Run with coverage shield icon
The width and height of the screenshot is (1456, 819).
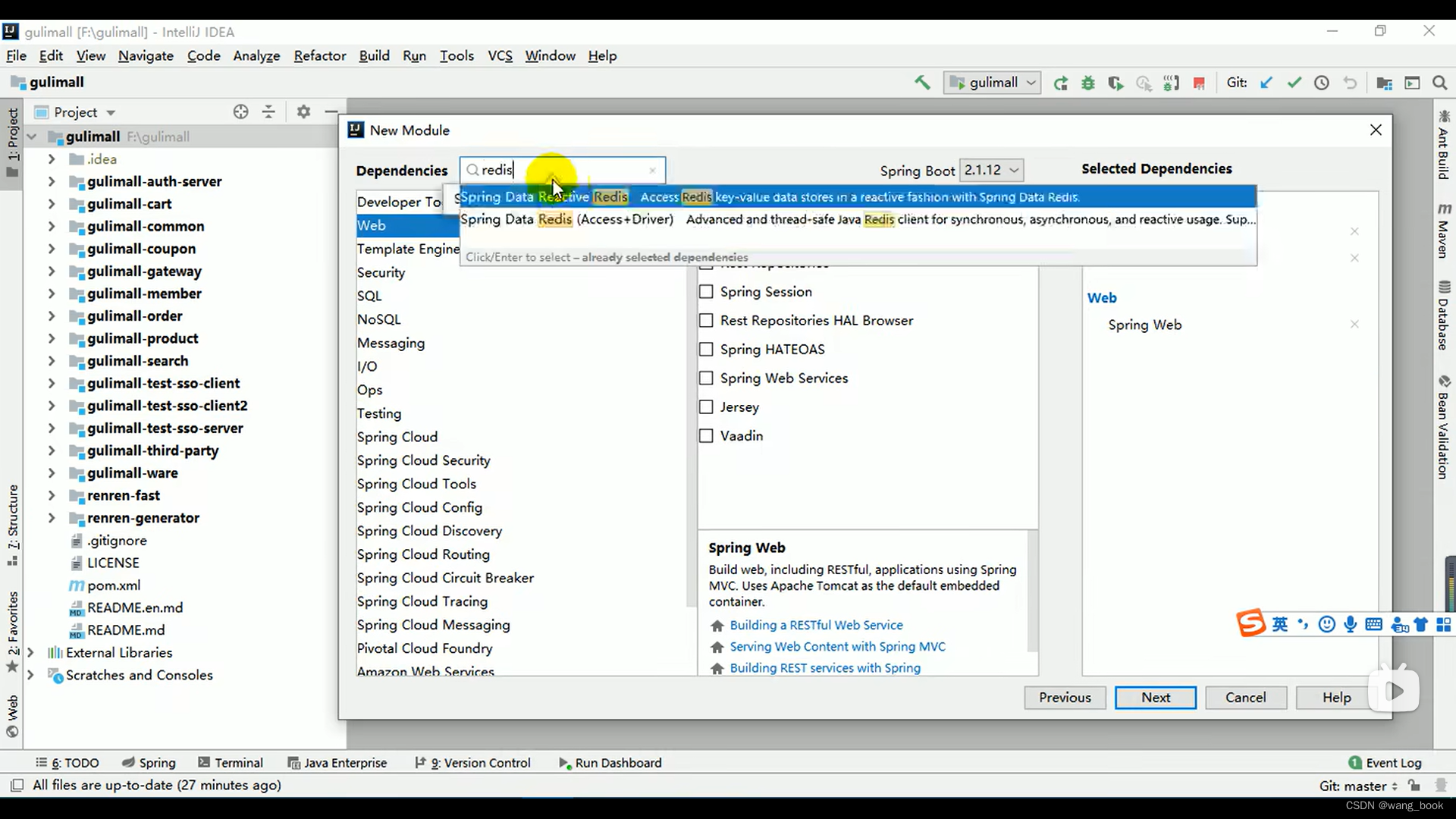(1116, 83)
